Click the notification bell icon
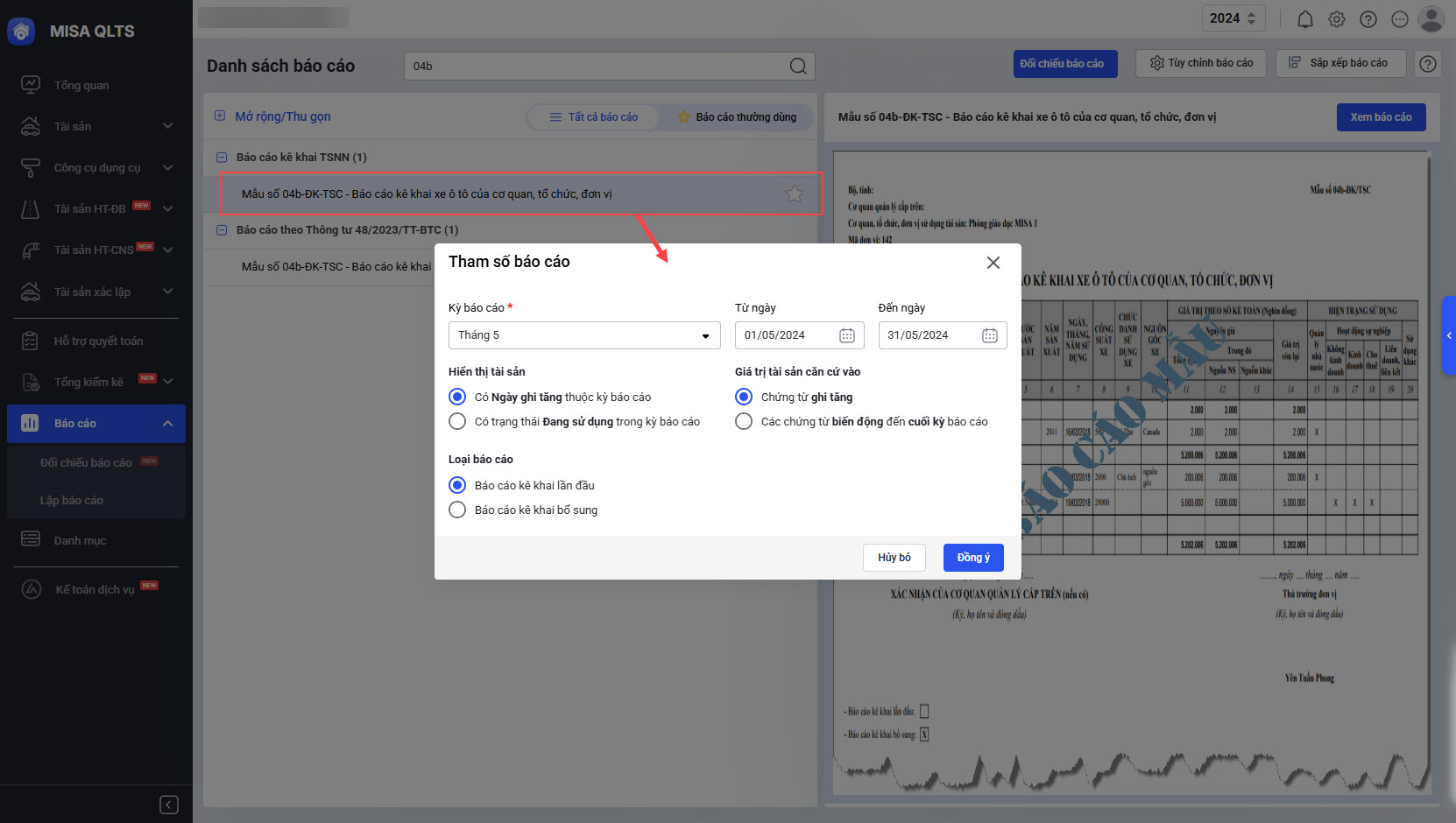This screenshot has height=823, width=1456. pos(1304,19)
